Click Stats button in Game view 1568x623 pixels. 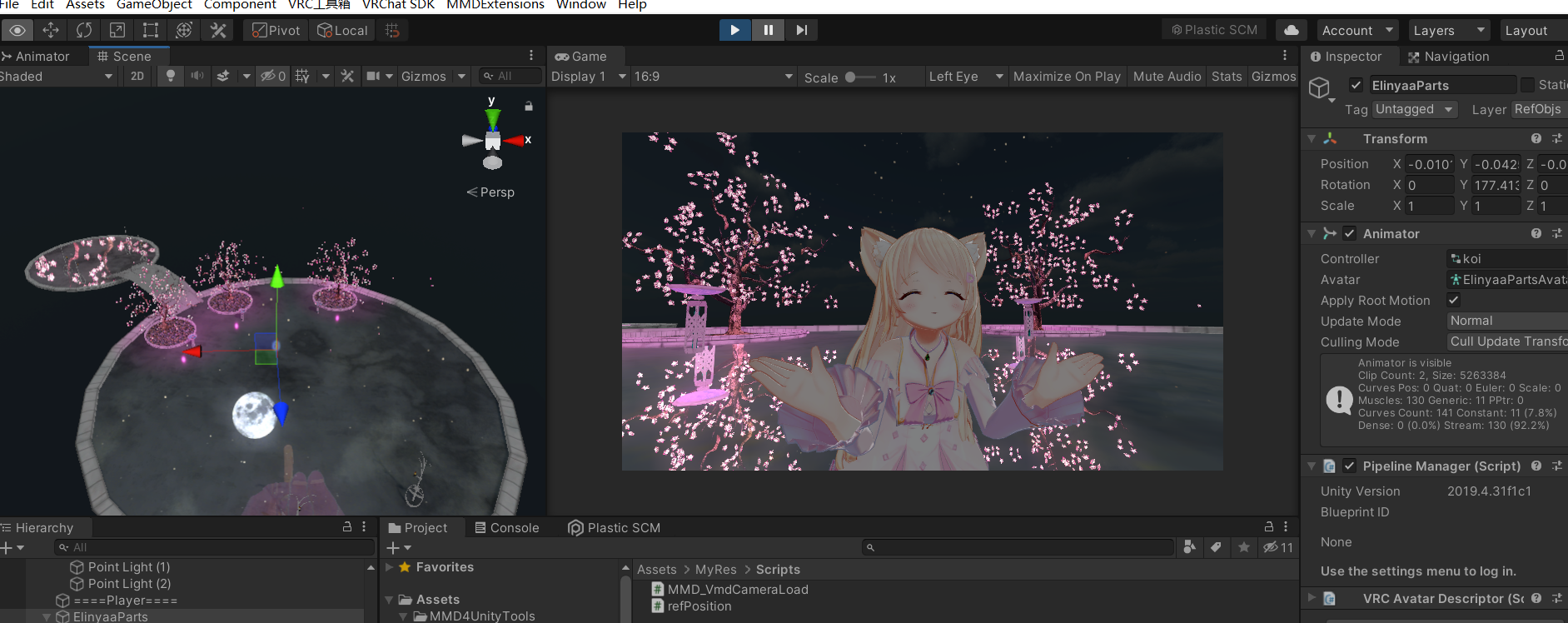coord(1227,76)
